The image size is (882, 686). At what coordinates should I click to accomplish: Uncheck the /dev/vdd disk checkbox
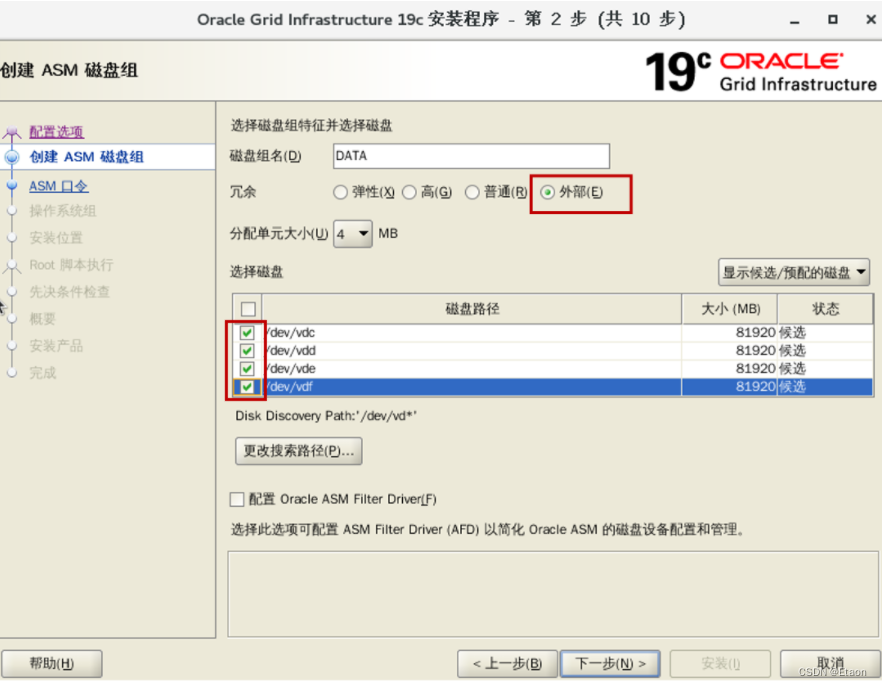pyautogui.click(x=247, y=350)
